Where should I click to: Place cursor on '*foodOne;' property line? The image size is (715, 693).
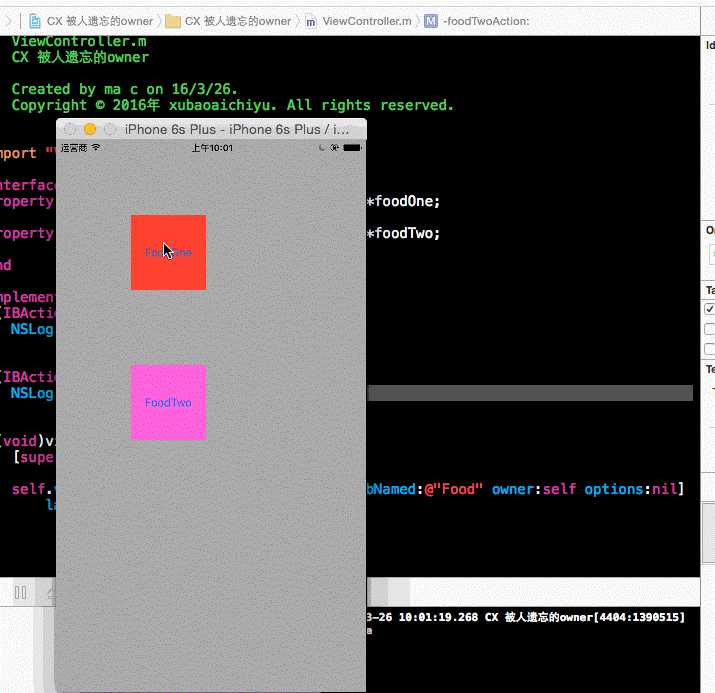click(x=403, y=201)
